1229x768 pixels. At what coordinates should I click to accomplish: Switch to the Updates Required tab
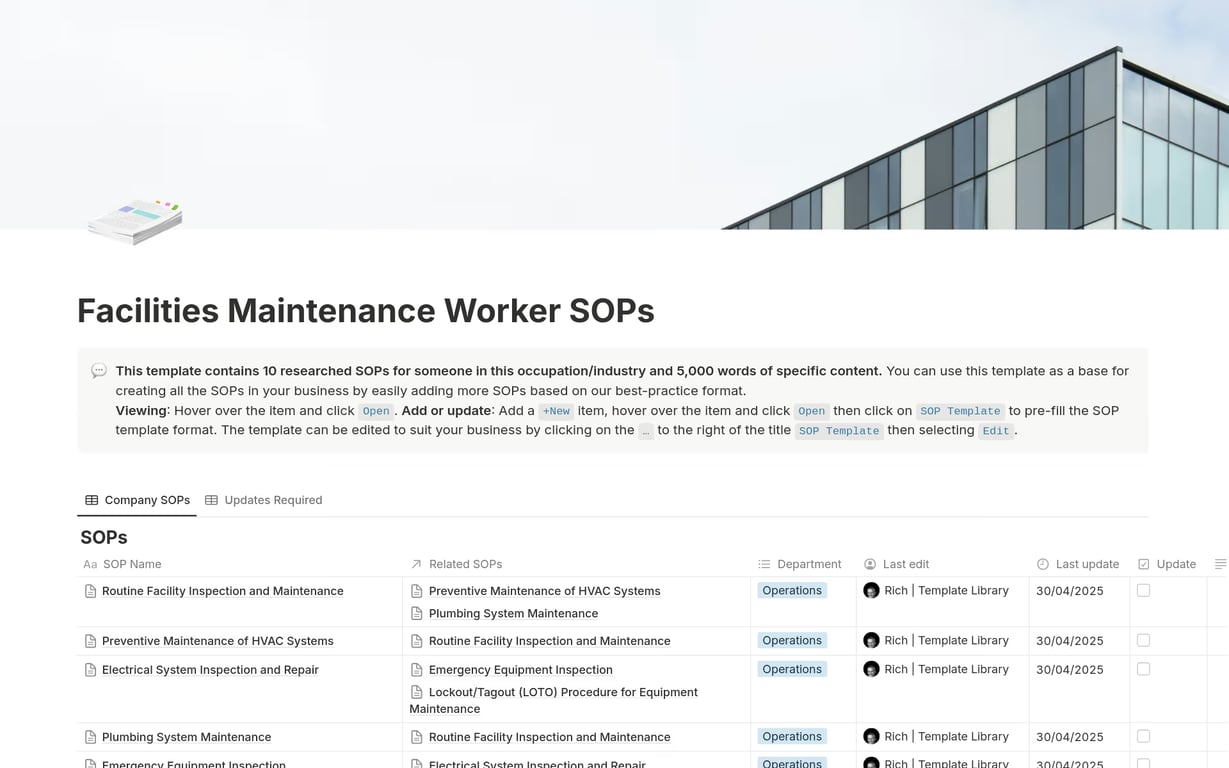(x=263, y=500)
